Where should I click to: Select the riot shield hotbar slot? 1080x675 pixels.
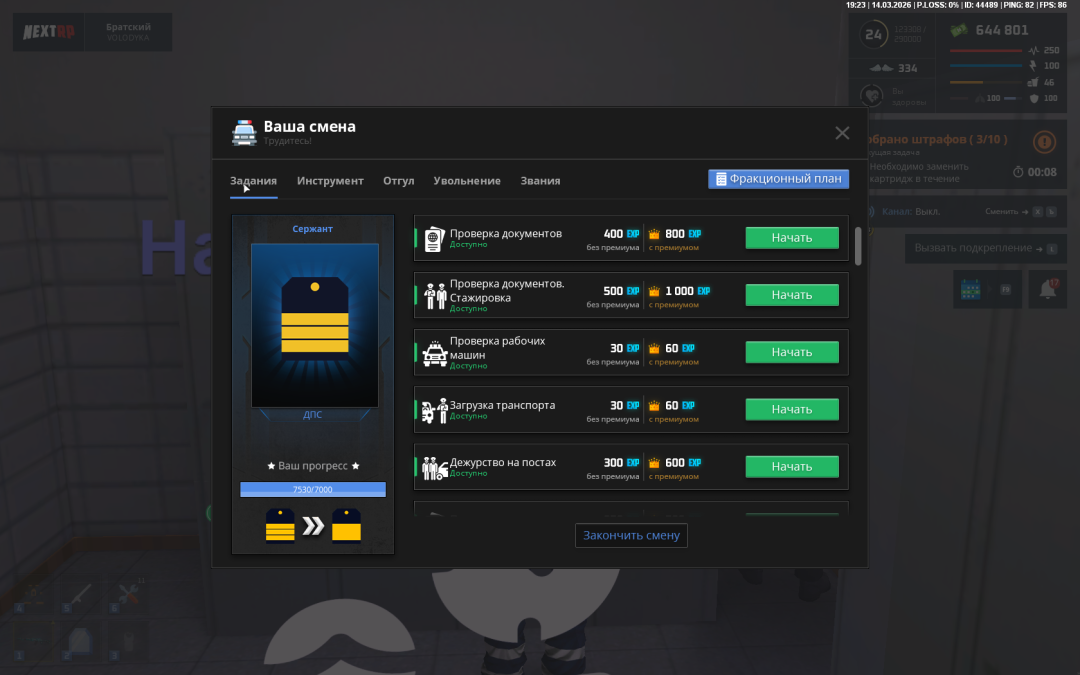pyautogui.click(x=79, y=640)
